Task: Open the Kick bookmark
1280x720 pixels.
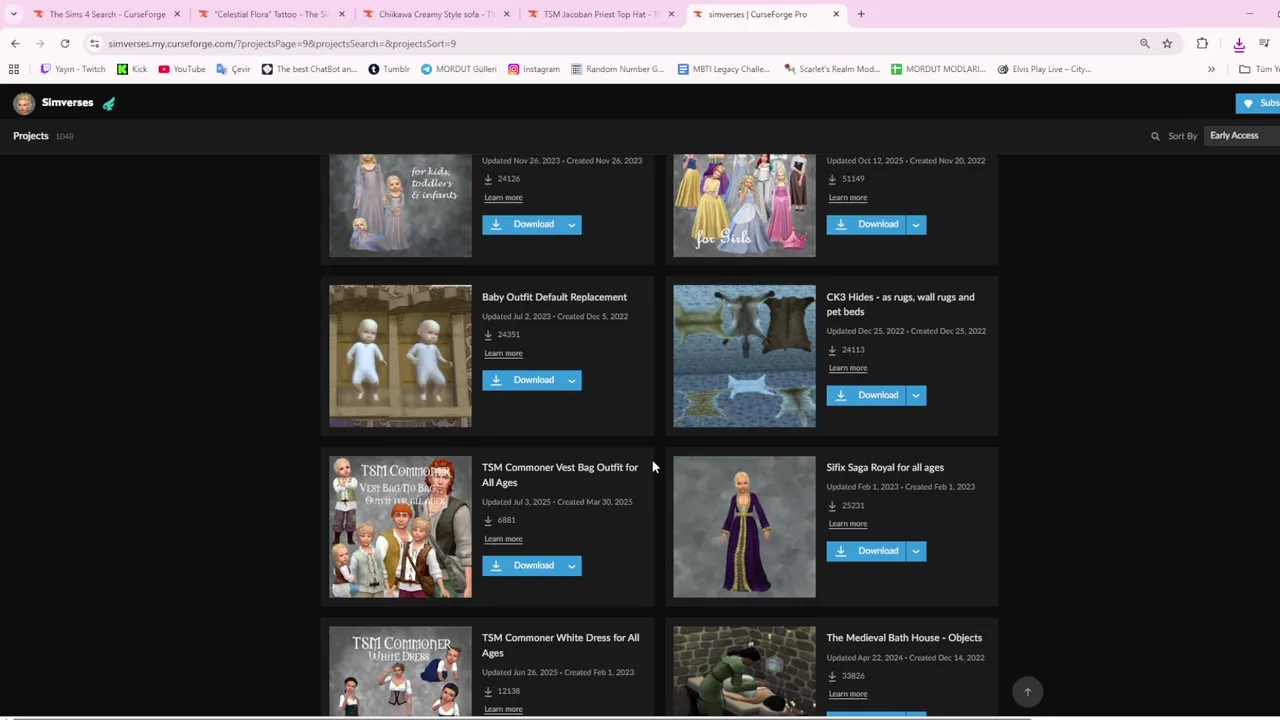Action: [132, 69]
